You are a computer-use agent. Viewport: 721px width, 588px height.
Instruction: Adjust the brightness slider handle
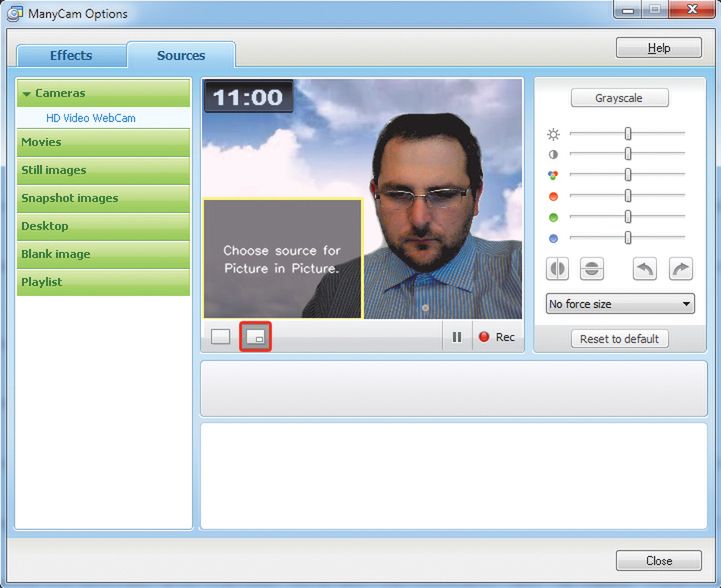point(628,133)
